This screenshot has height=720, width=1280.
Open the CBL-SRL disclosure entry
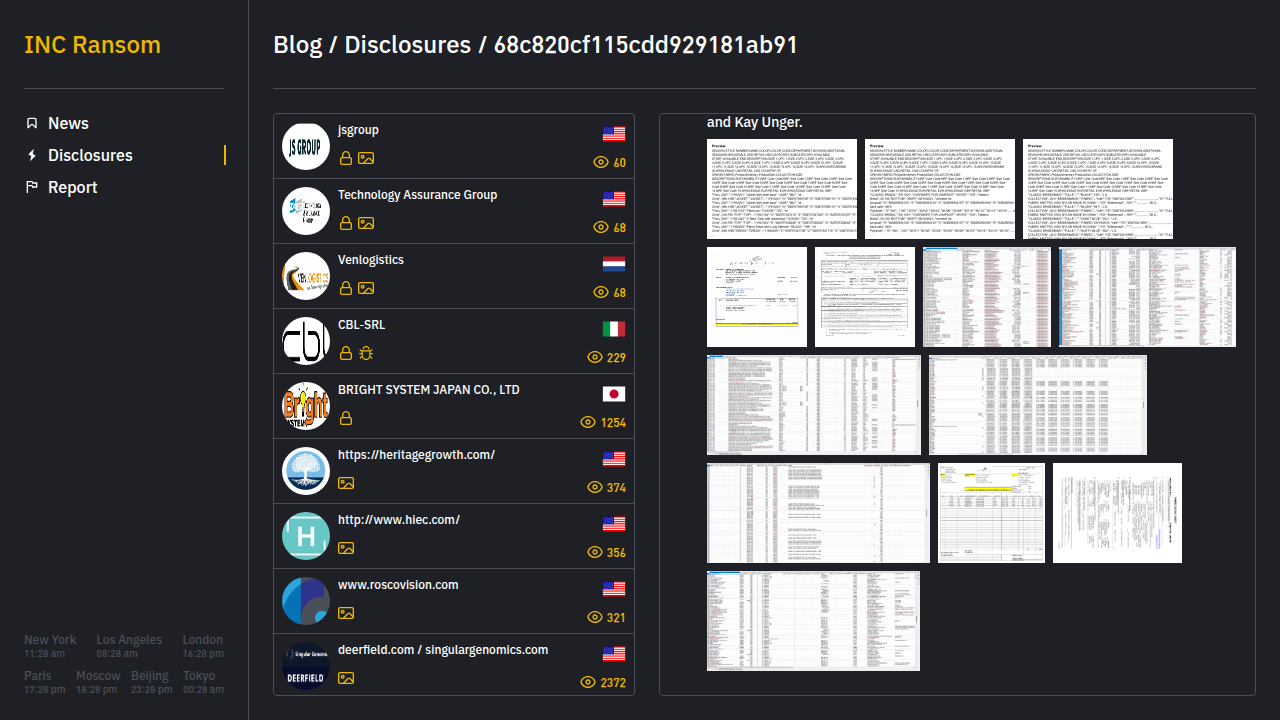click(x=454, y=342)
